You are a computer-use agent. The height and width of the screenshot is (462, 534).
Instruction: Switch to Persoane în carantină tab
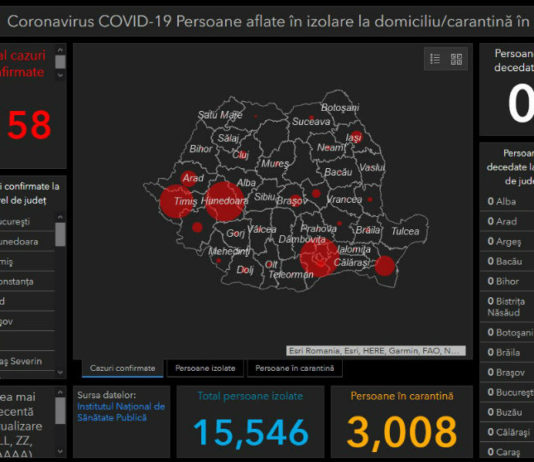pos(295,368)
